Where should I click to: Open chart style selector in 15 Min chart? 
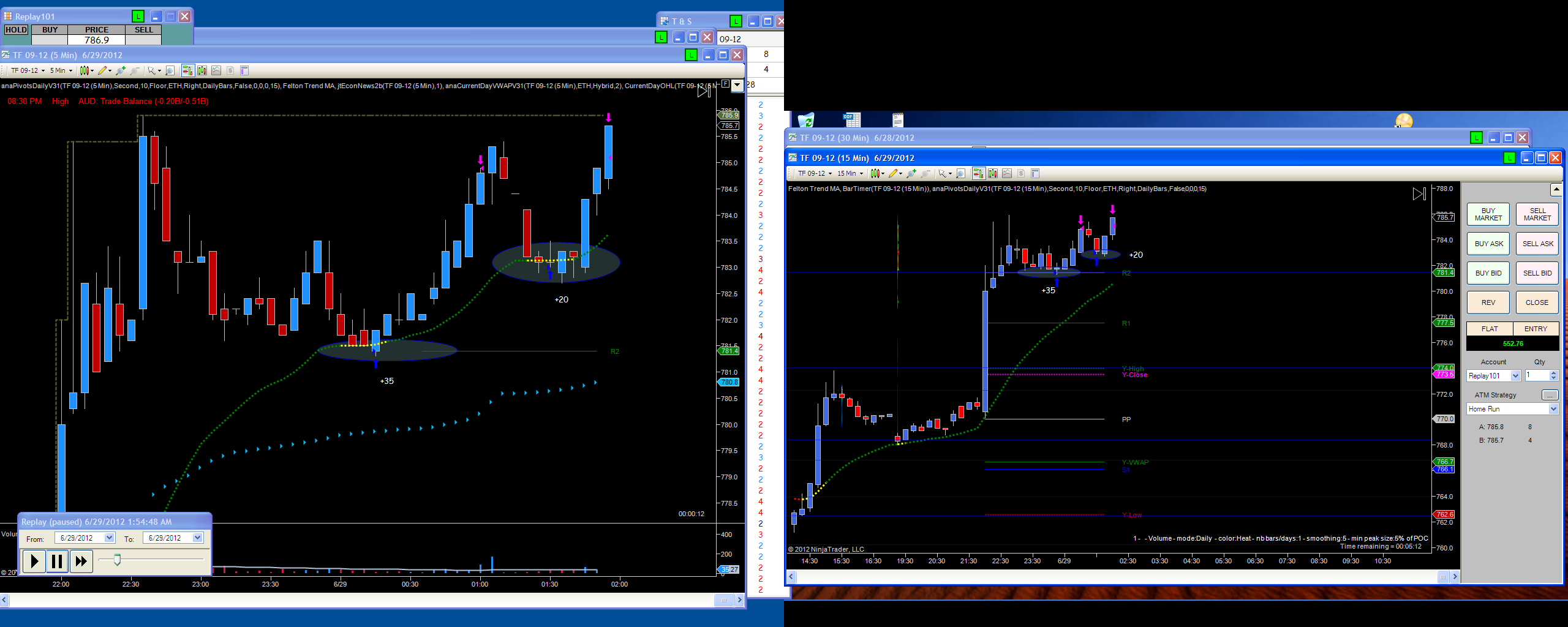[877, 173]
